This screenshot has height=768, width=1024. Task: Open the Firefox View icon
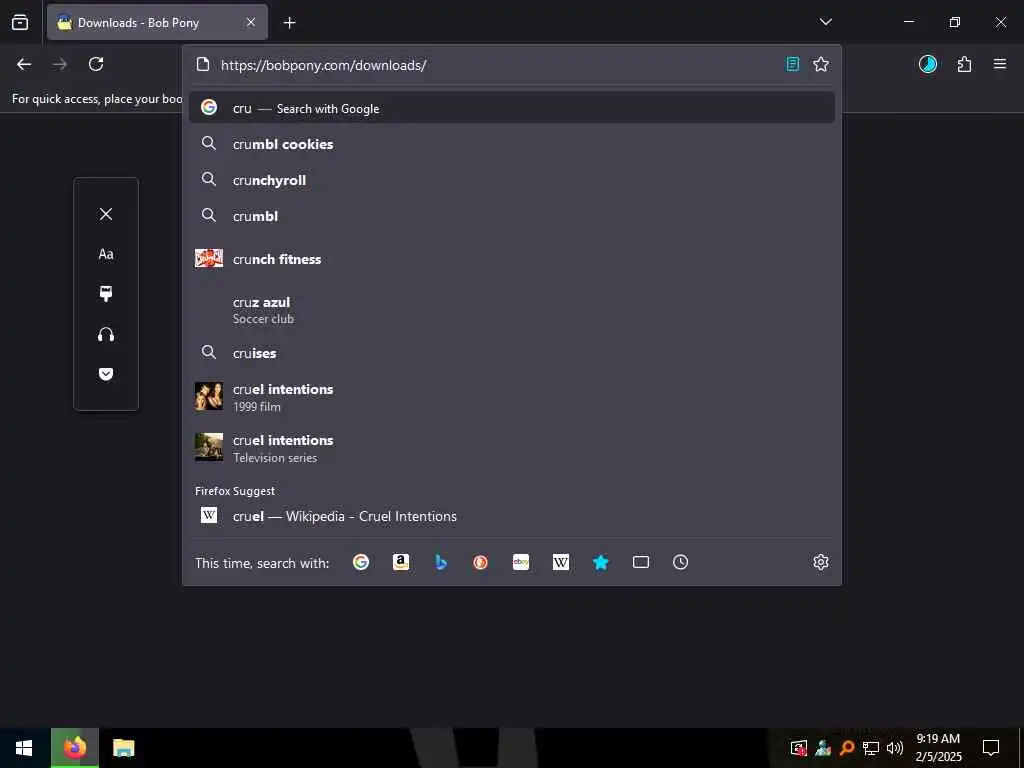coord(20,22)
